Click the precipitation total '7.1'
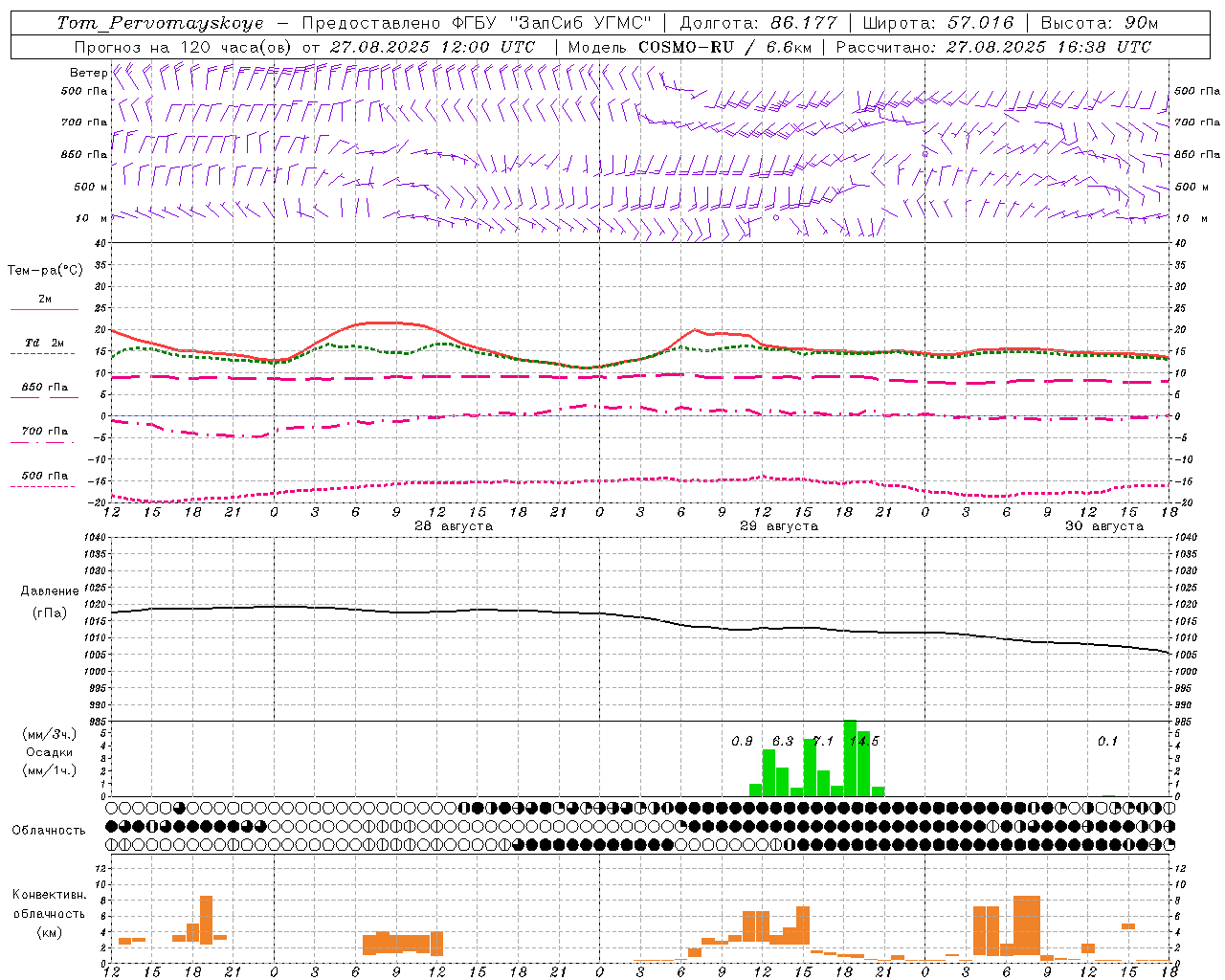Viewport: 1225px width, 980px height. 823,742
